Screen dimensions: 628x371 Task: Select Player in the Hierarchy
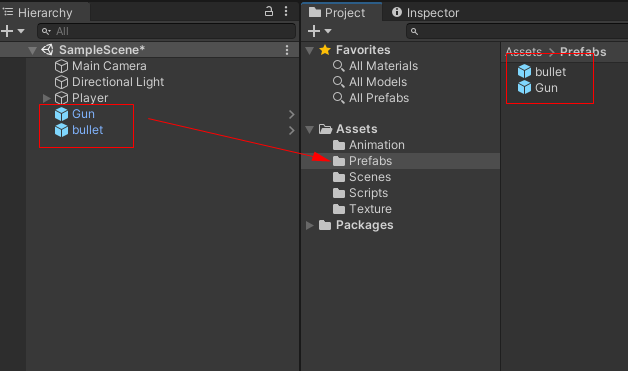click(90, 98)
